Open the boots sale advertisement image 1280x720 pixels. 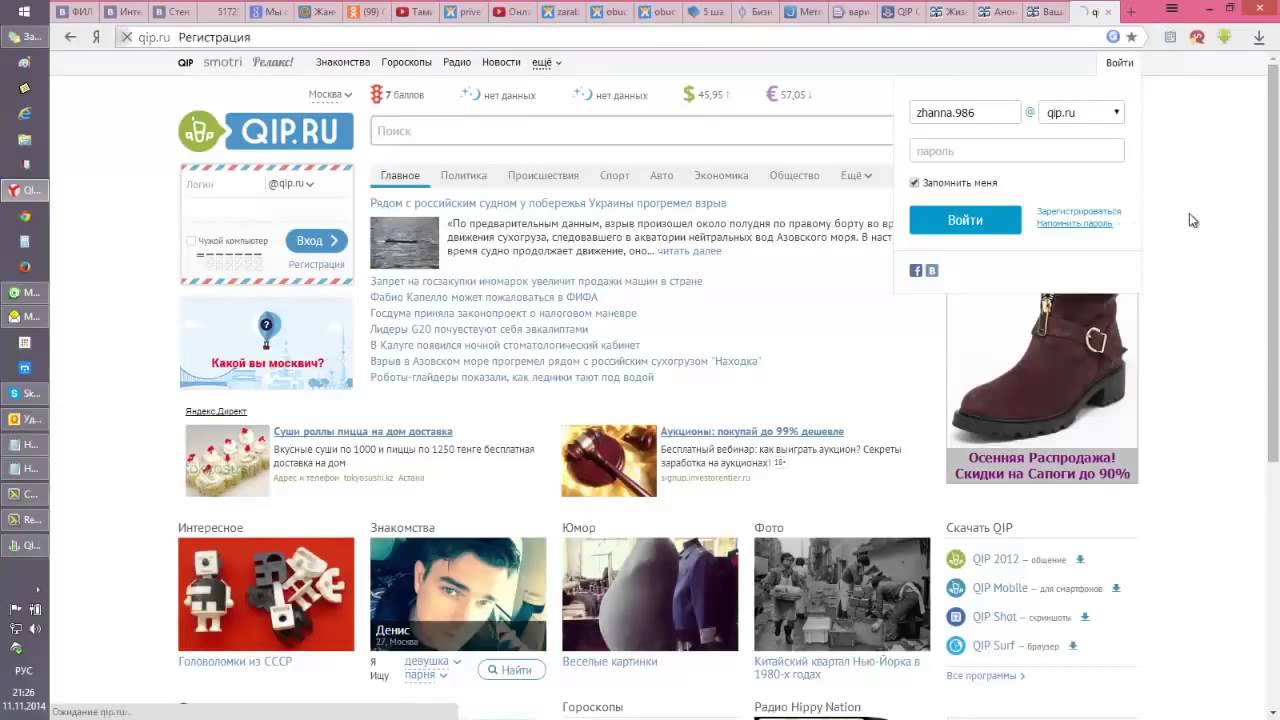coord(1042,388)
